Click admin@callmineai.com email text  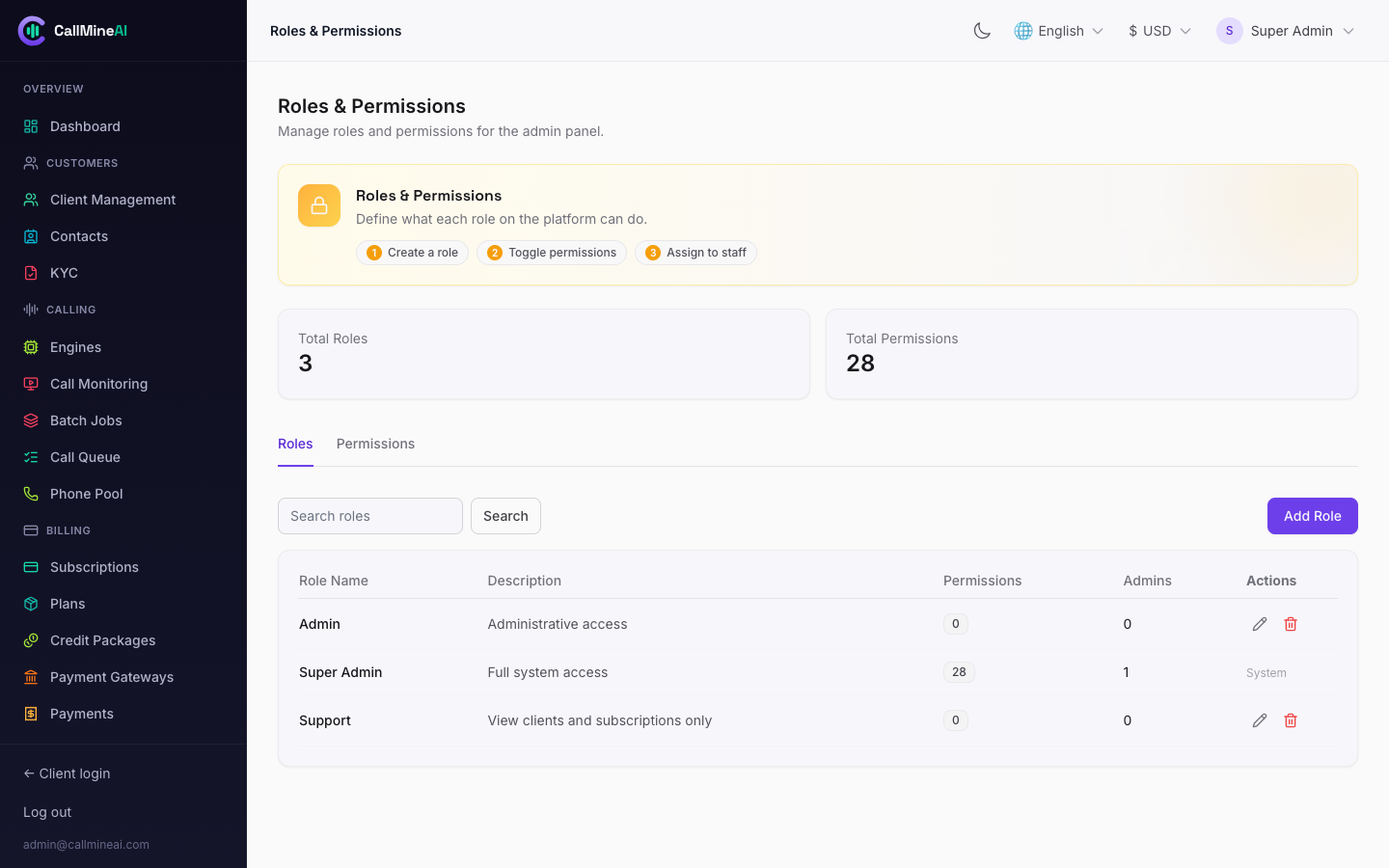[86, 845]
